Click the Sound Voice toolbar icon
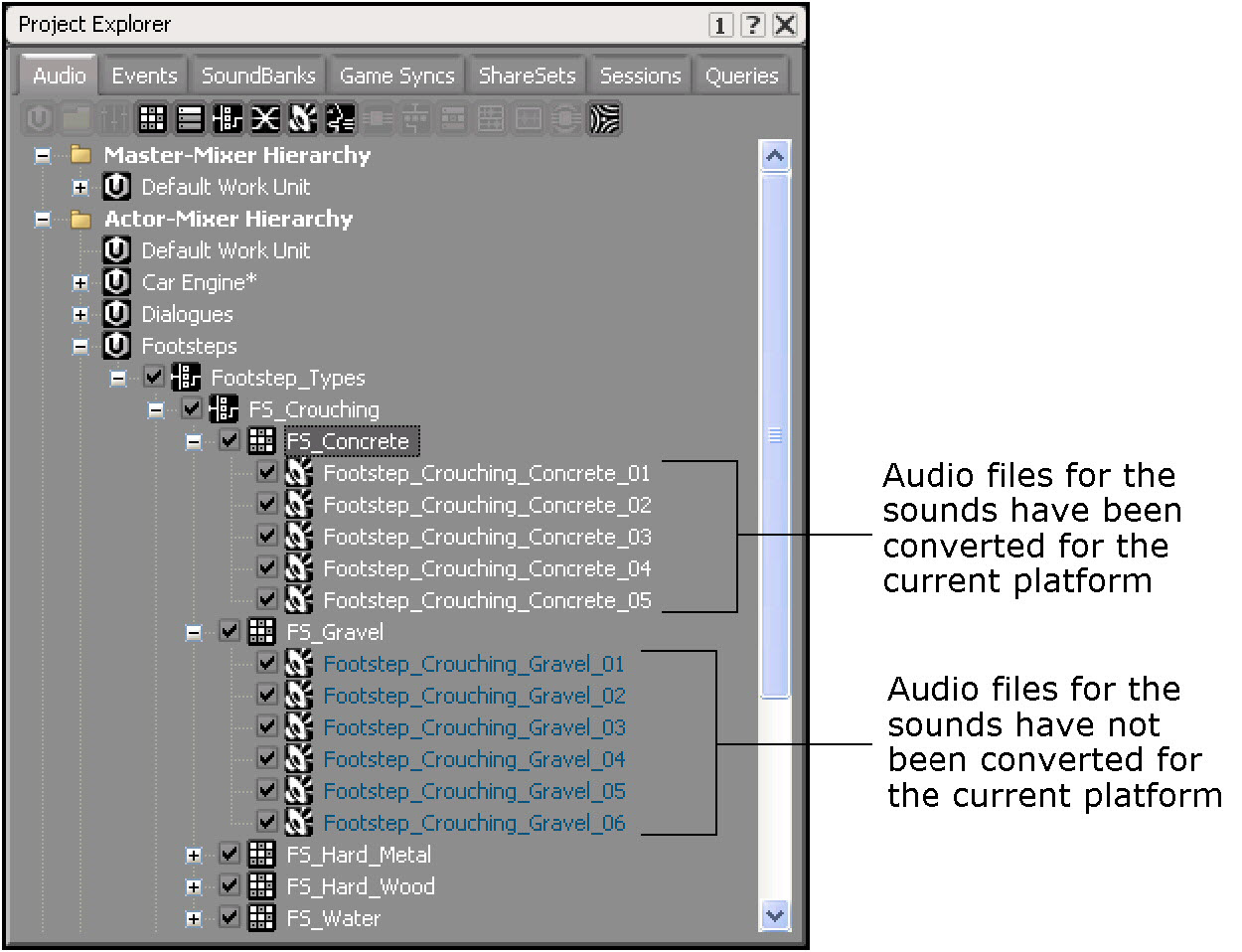This screenshot has height=952, width=1242. pos(340,119)
